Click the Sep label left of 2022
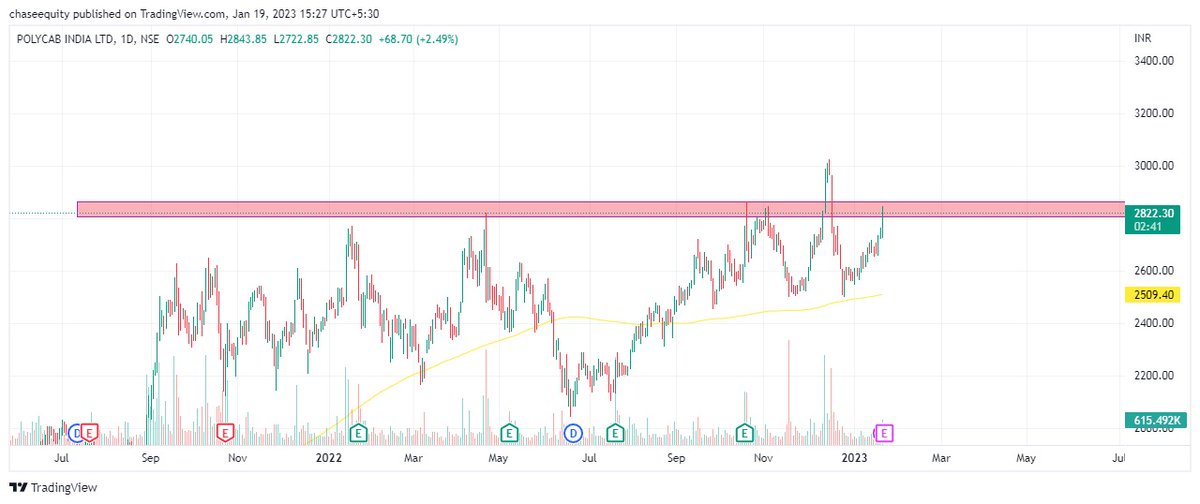 (x=151, y=458)
